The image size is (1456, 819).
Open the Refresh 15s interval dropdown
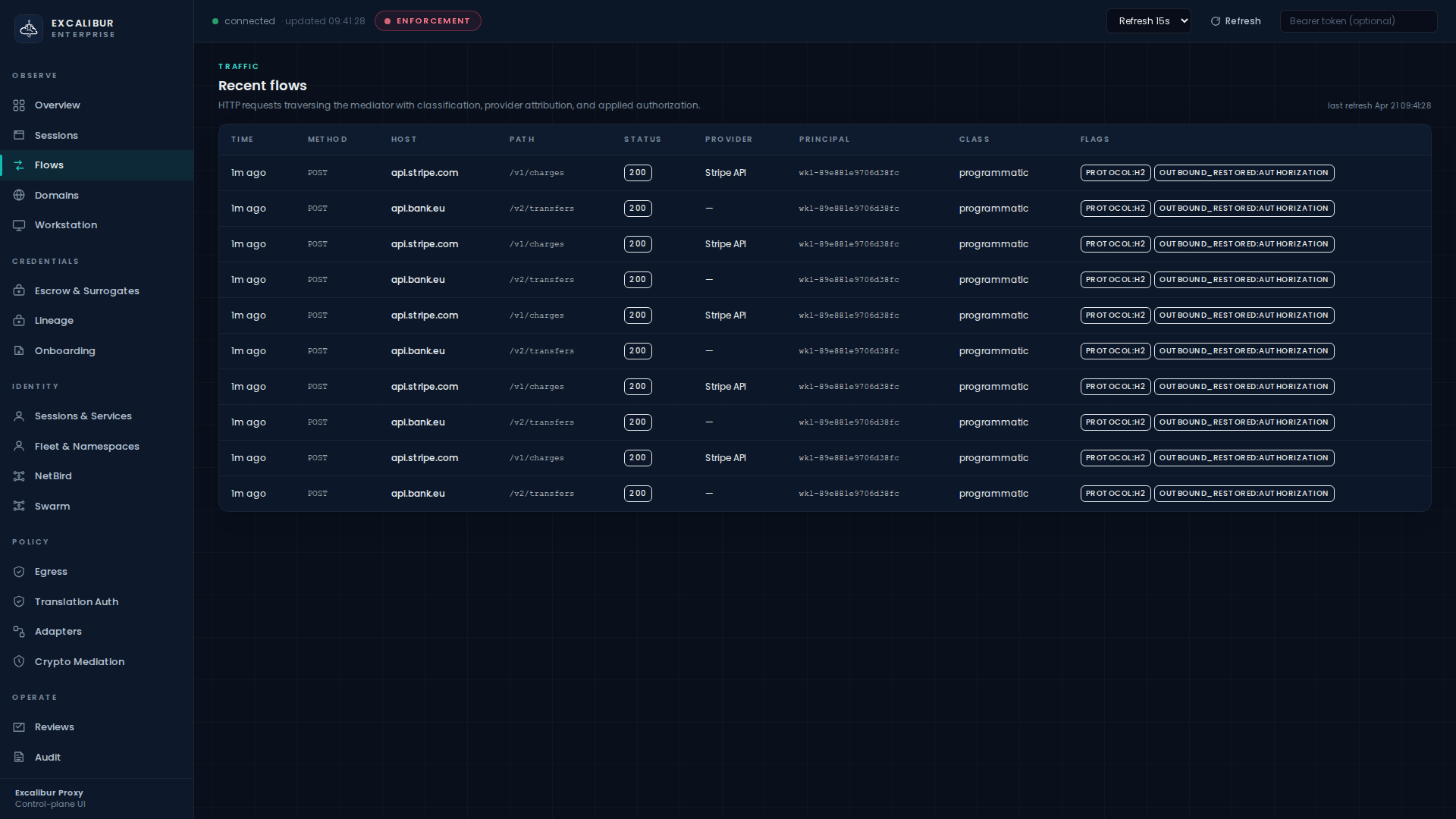[x=1148, y=20]
